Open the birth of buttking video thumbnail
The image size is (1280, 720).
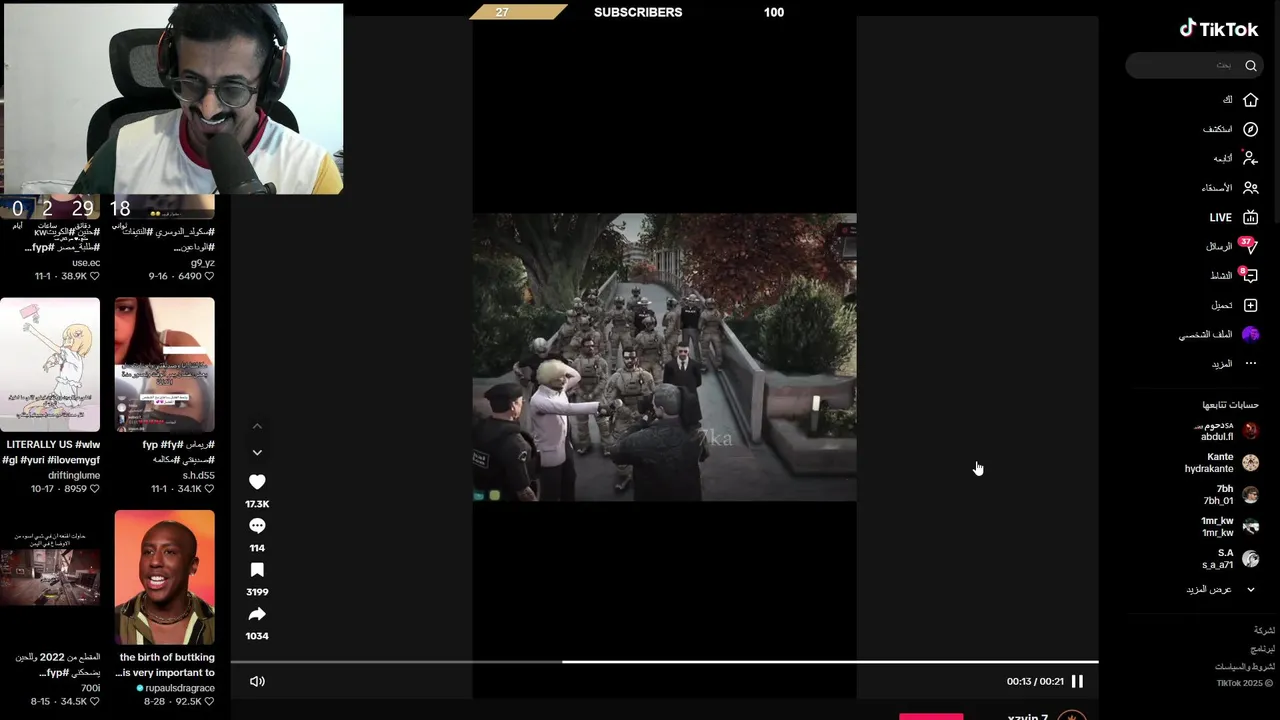click(164, 577)
